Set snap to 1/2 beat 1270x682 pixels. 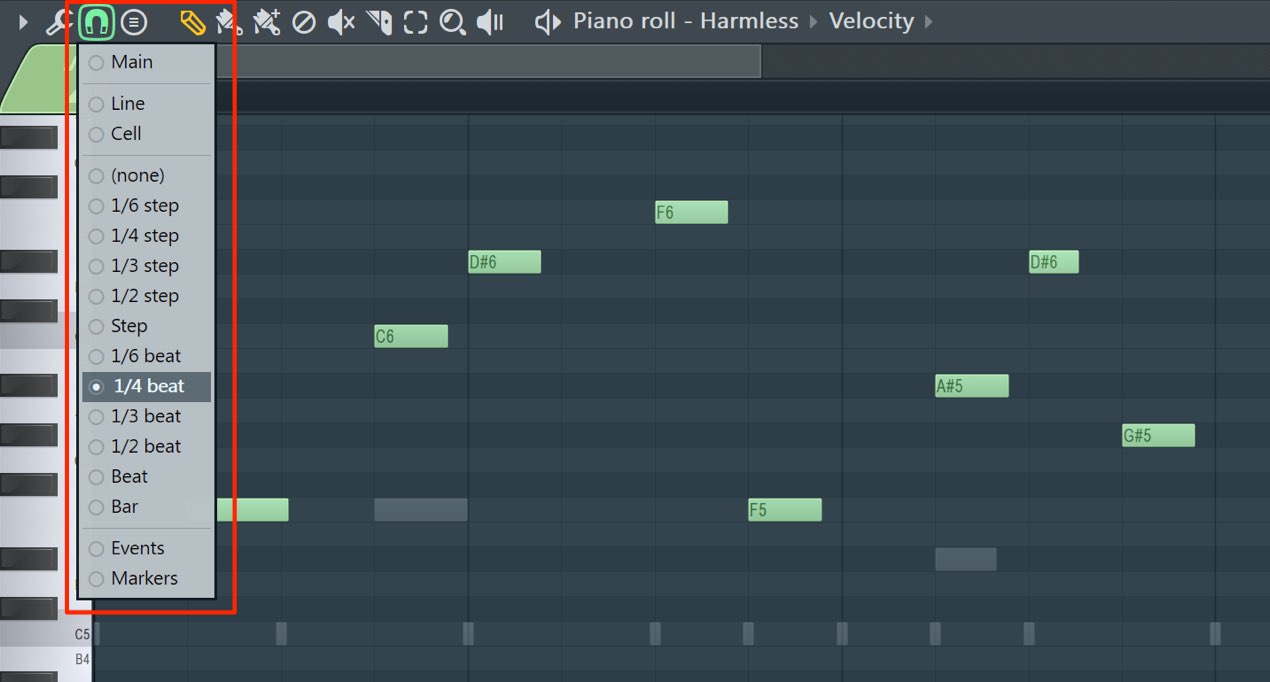pos(146,446)
